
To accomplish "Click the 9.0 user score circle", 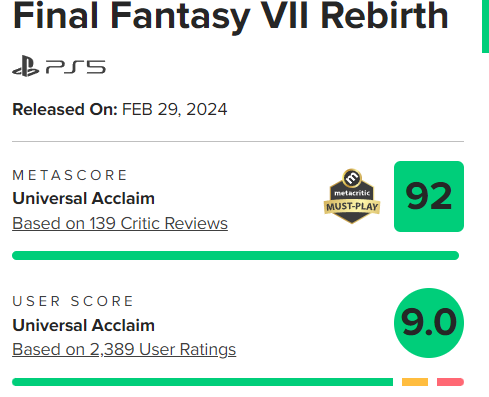I will [429, 323].
